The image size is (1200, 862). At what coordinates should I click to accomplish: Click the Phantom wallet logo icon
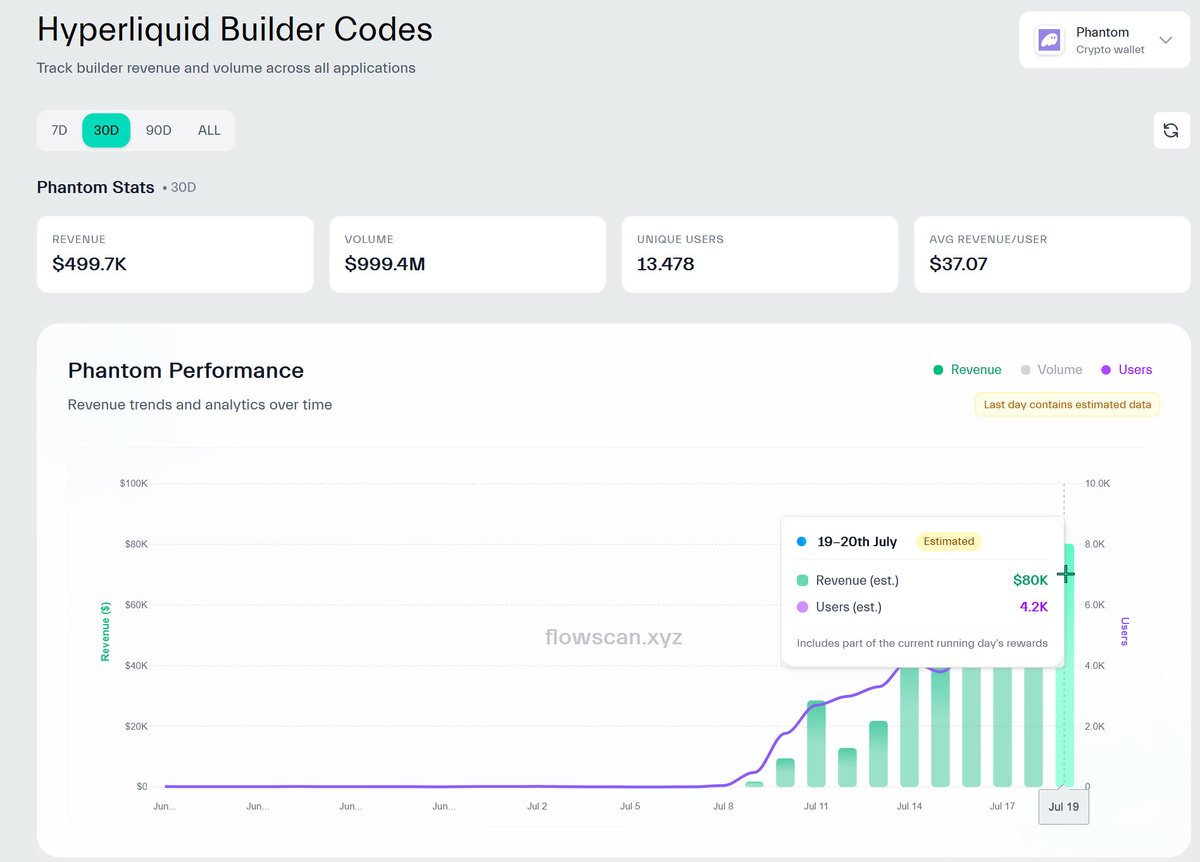pyautogui.click(x=1049, y=40)
